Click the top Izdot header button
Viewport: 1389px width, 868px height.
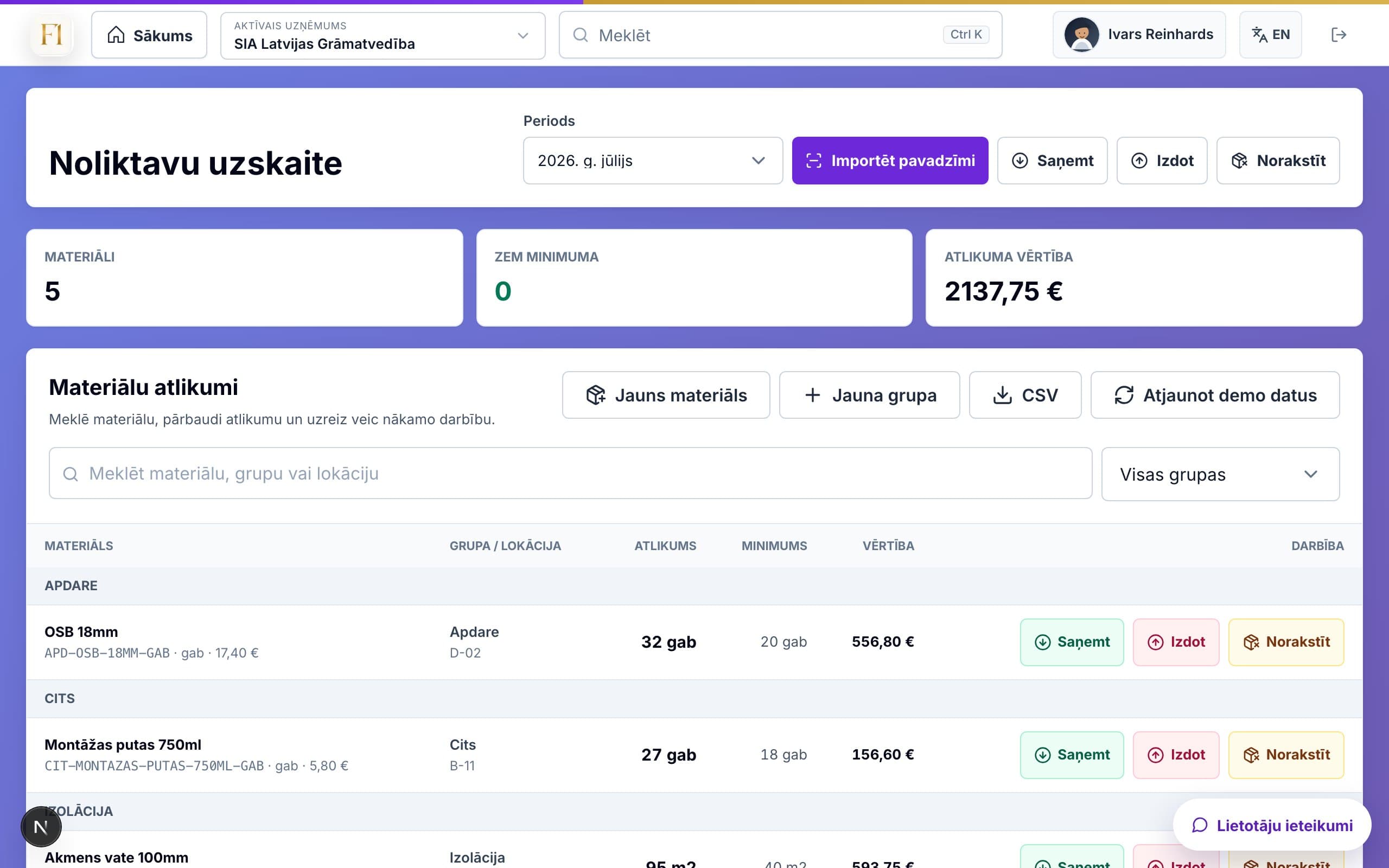1162,161
